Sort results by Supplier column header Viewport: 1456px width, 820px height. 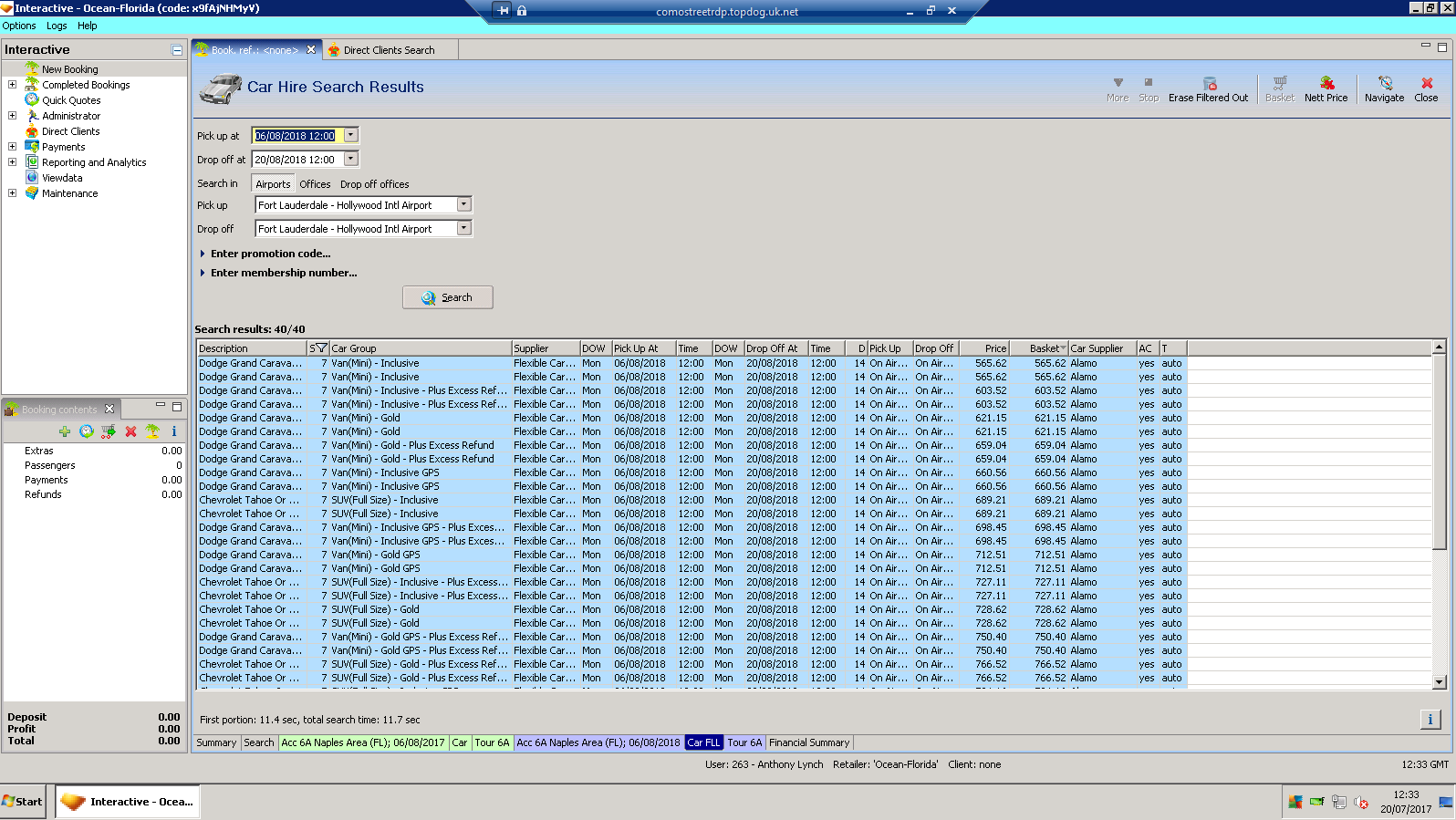[546, 348]
